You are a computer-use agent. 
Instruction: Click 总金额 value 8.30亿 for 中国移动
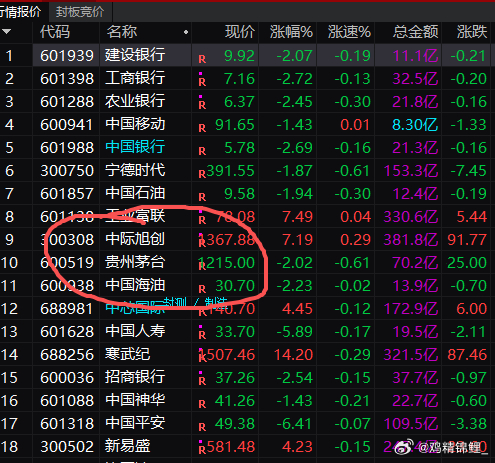pos(415,125)
